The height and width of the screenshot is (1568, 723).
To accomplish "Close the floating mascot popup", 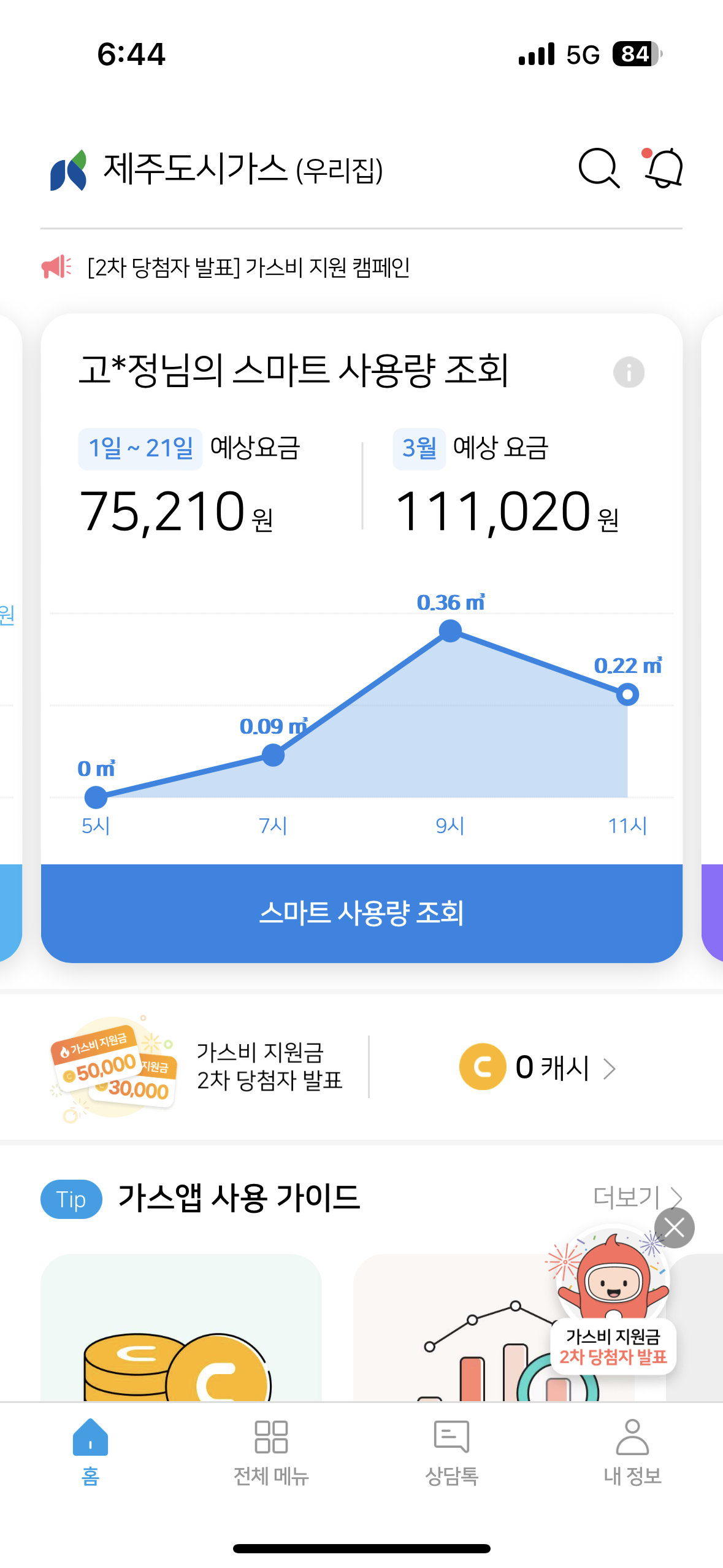I will tap(674, 1228).
